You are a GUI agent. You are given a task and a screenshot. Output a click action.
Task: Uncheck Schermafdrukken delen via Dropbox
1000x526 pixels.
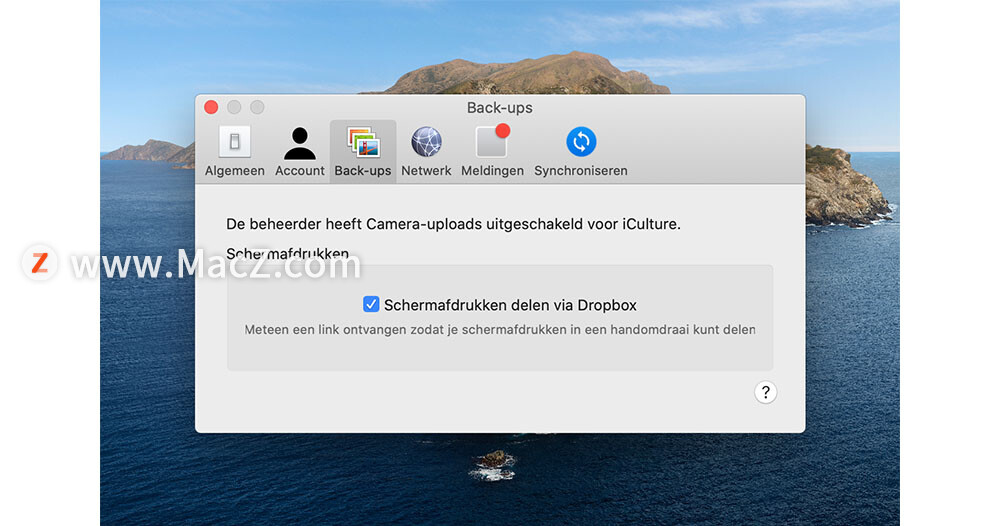pyautogui.click(x=371, y=304)
